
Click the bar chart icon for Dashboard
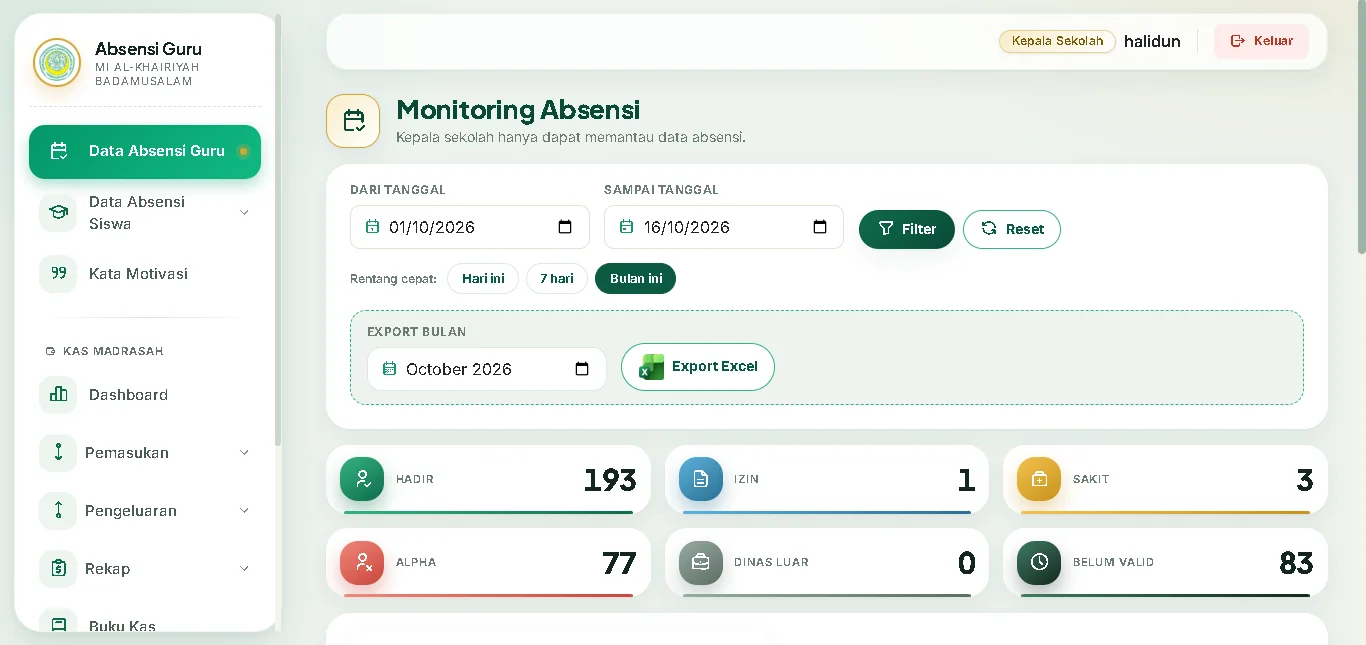(x=59, y=394)
